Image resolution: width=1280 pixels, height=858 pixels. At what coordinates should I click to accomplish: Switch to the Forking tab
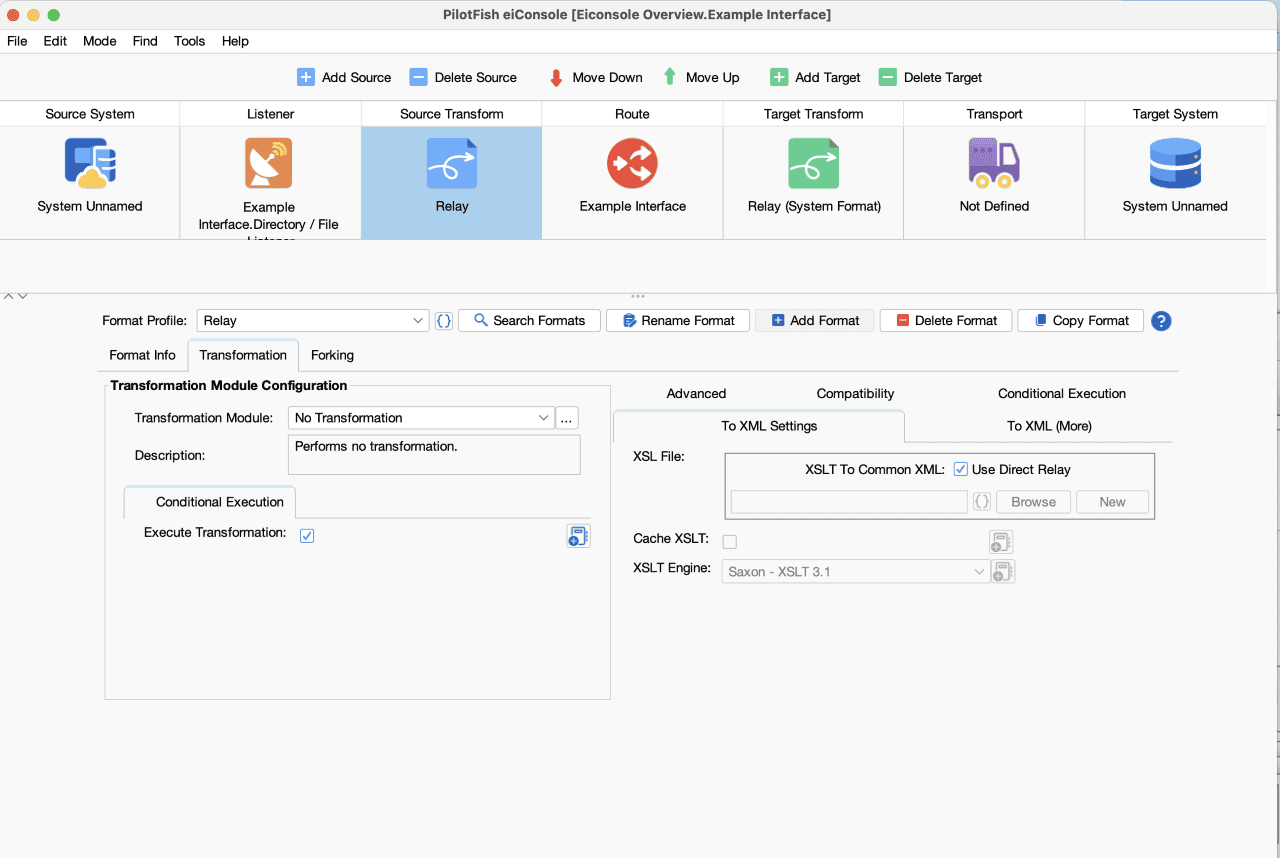[x=332, y=355]
